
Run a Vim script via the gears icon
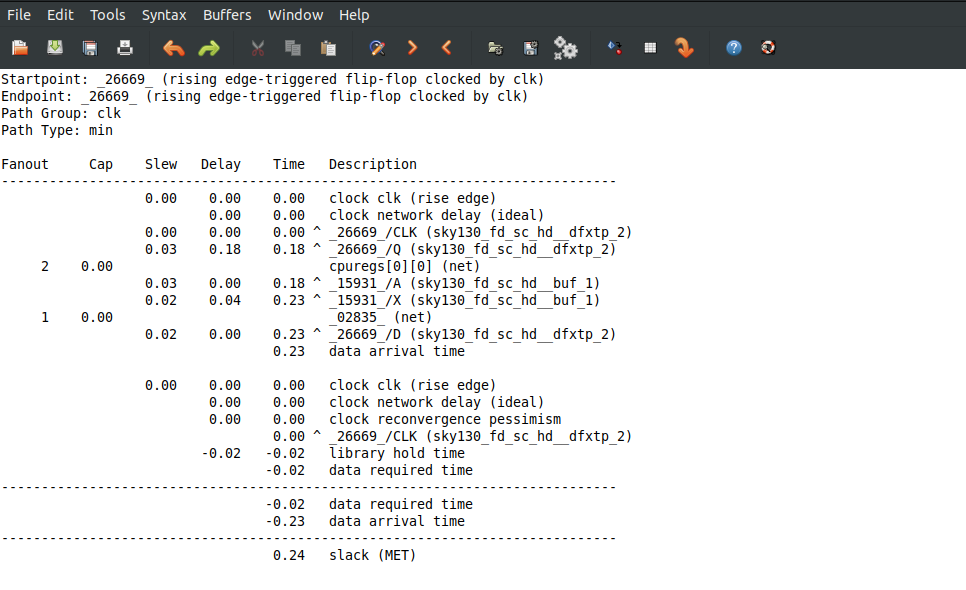pyautogui.click(x=566, y=47)
